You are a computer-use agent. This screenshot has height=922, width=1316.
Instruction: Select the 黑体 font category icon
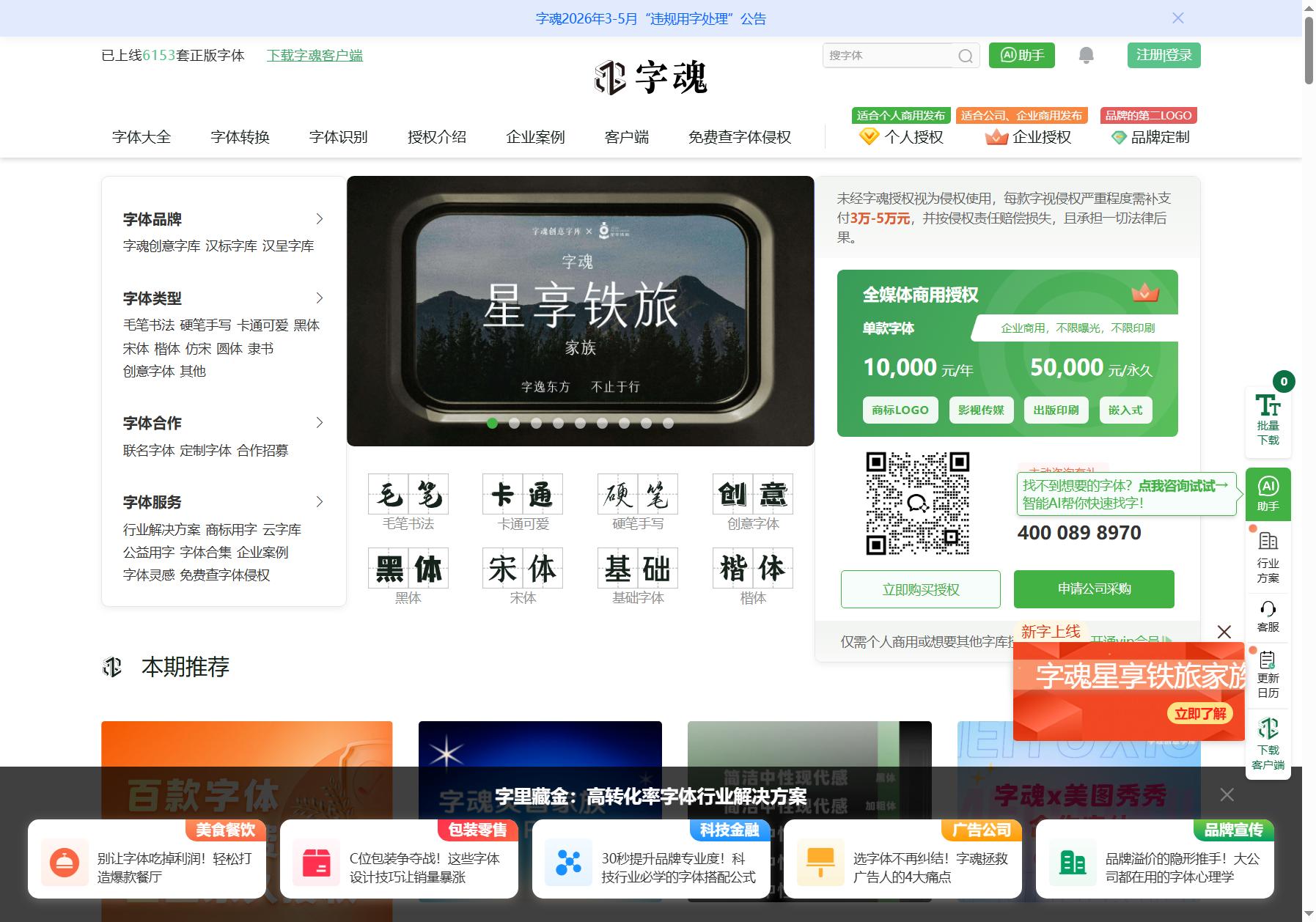coord(408,568)
